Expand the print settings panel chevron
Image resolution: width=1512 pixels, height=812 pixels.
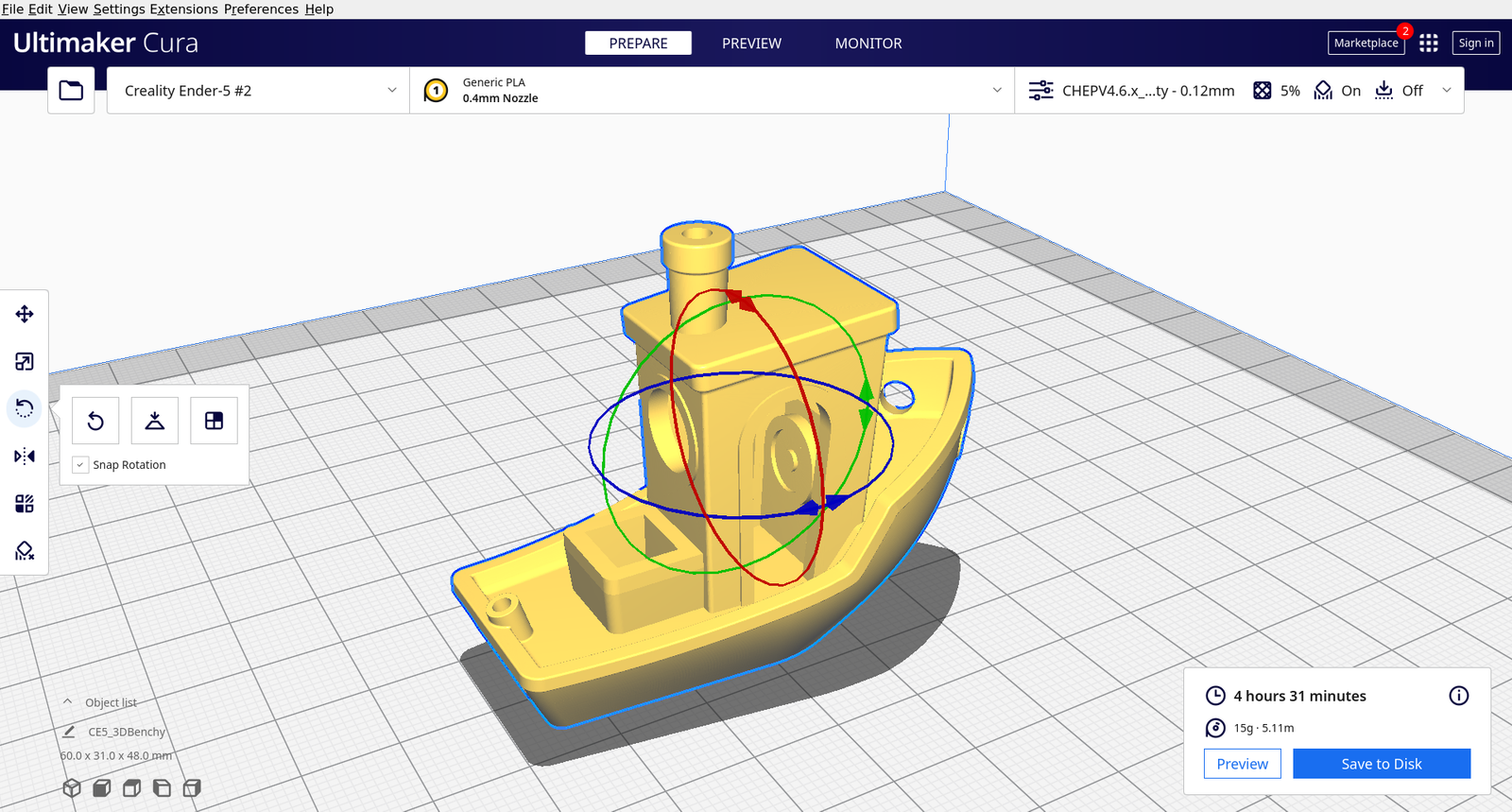(1446, 91)
